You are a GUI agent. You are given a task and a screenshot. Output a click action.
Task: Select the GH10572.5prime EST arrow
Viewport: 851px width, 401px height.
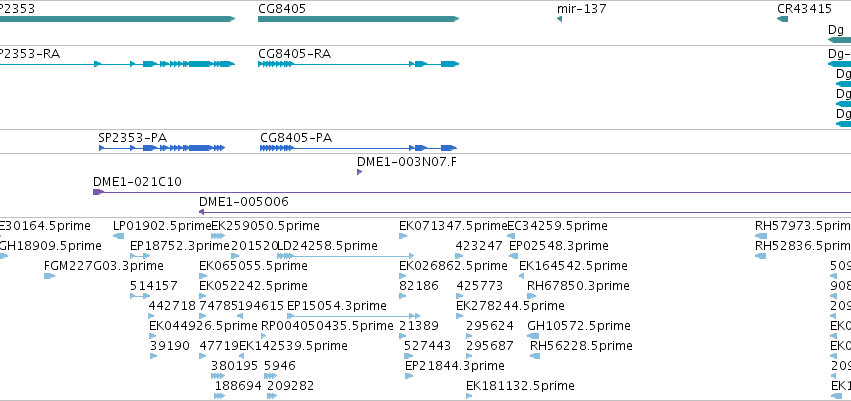pyautogui.click(x=533, y=336)
